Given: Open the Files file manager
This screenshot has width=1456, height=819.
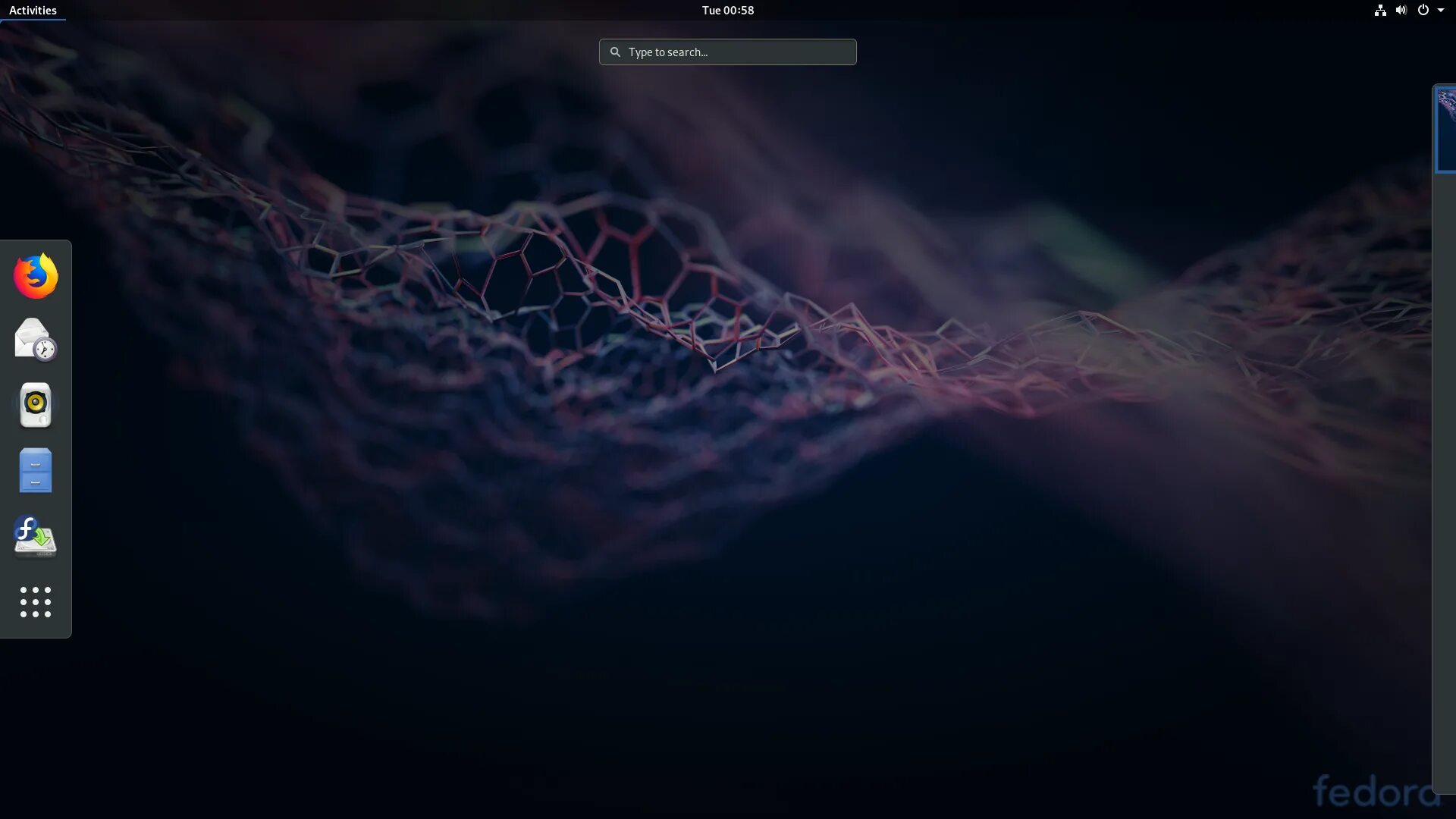Looking at the screenshot, I should tap(36, 470).
